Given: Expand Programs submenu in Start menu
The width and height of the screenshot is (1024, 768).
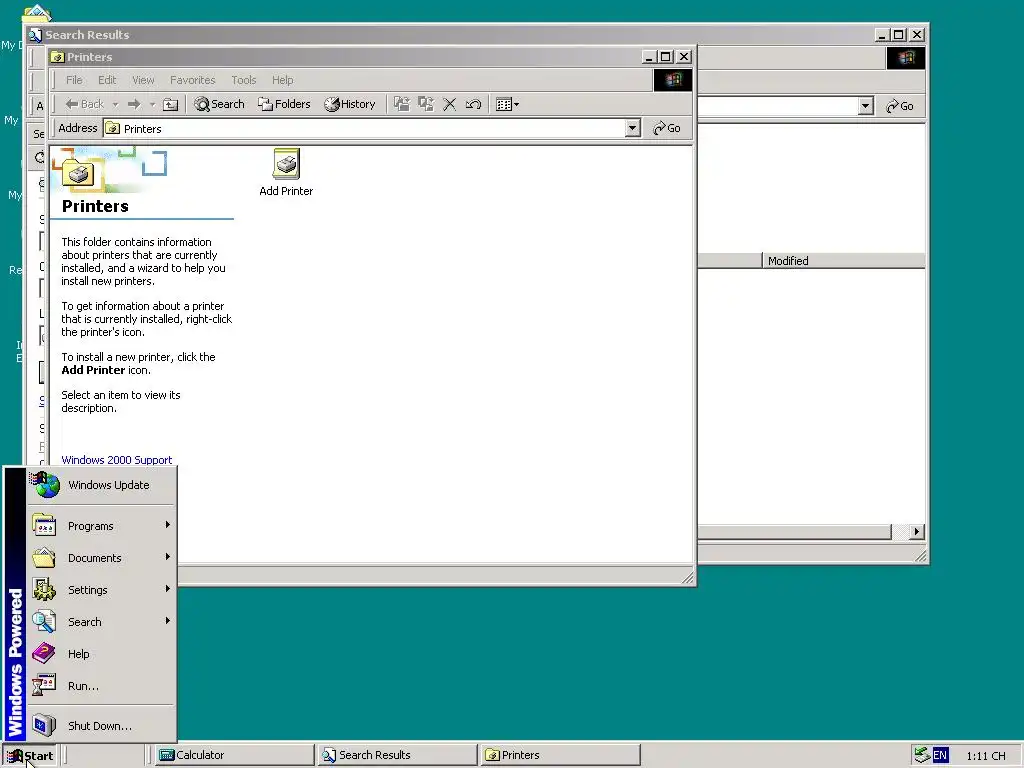Looking at the screenshot, I should point(101,526).
